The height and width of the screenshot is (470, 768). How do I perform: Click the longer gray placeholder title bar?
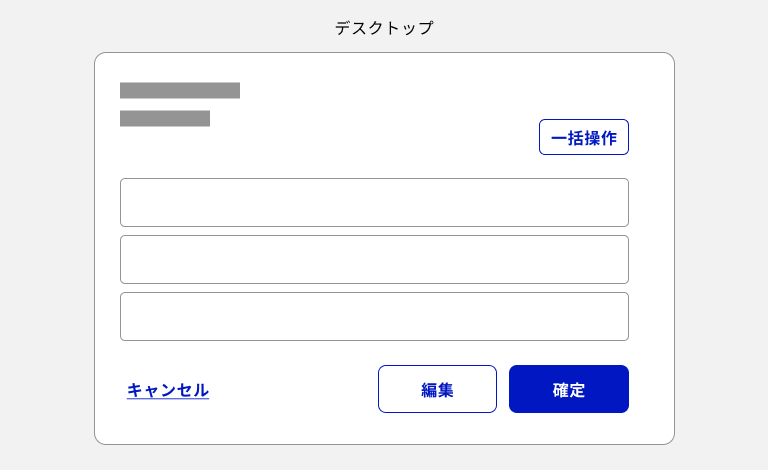(x=180, y=91)
